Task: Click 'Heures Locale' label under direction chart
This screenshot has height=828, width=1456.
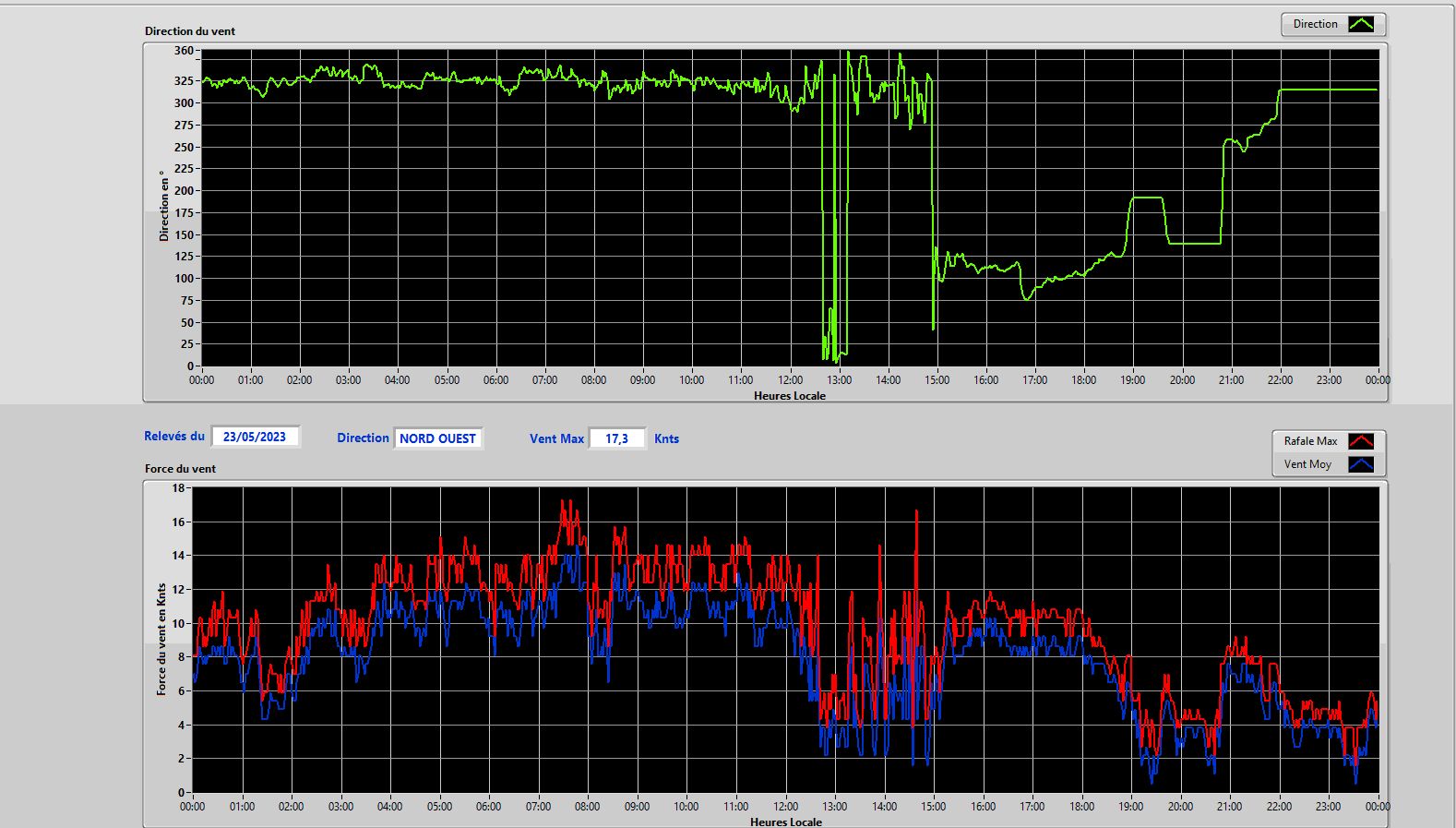Action: click(790, 396)
